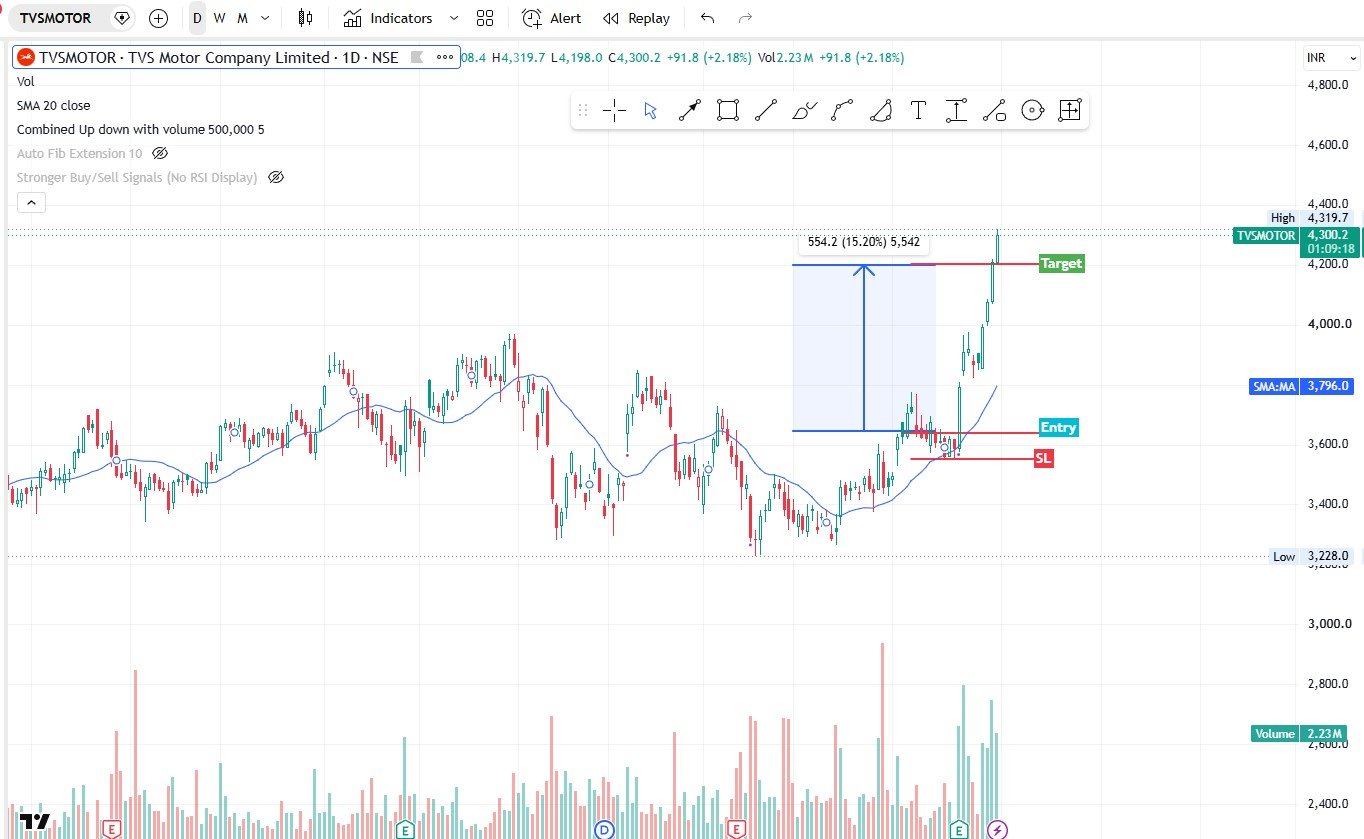Click the blue D dividend marker
1364x839 pixels.
pyautogui.click(x=604, y=829)
